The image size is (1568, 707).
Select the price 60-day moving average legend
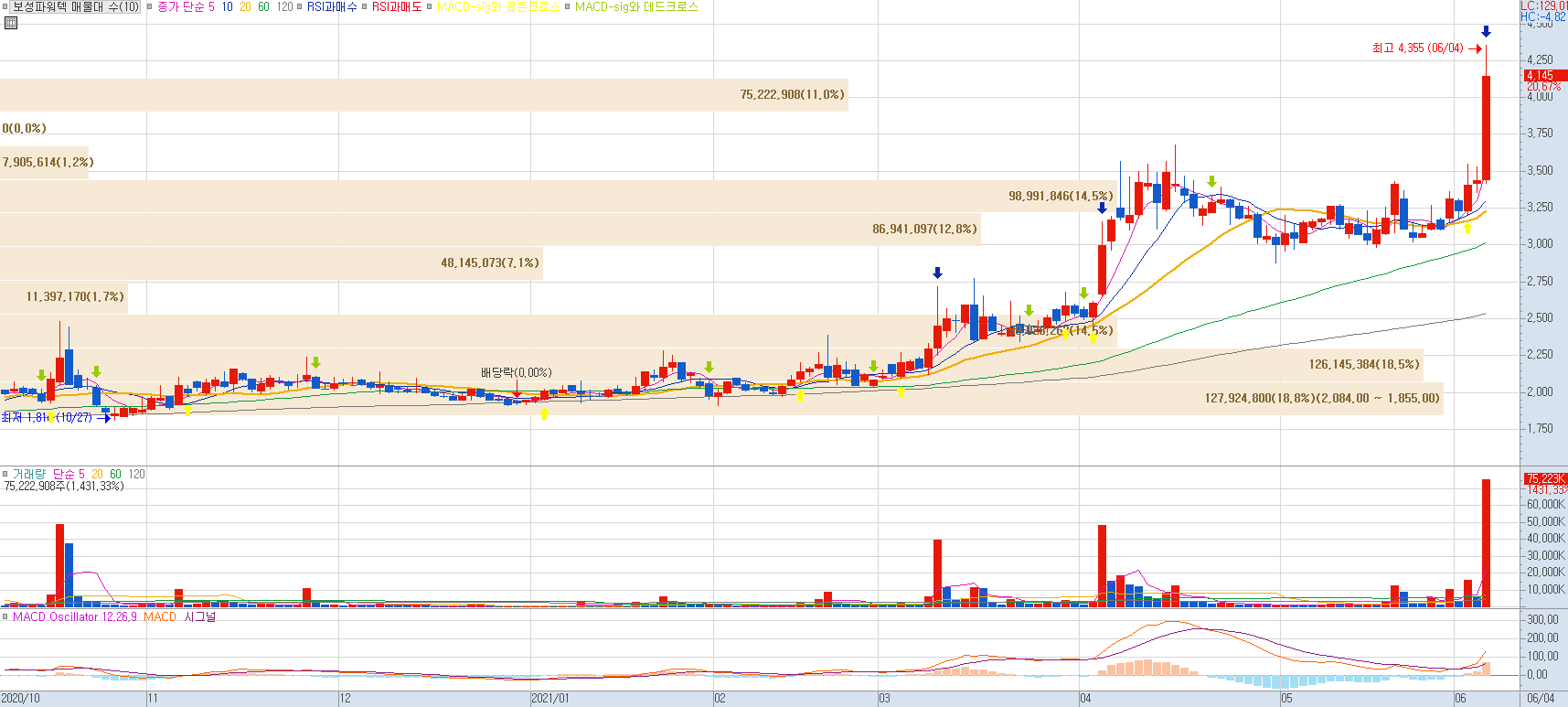pos(263,6)
